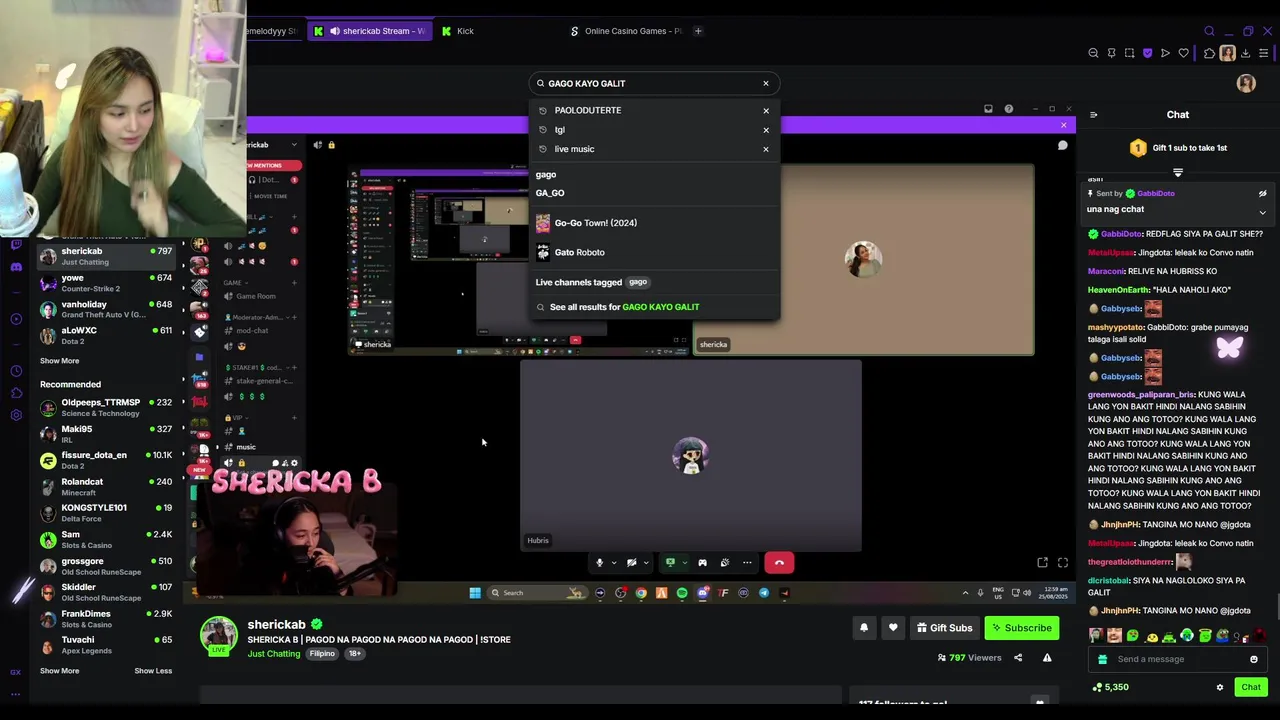Open Discord in the Opera GX sidebar

click(16, 267)
